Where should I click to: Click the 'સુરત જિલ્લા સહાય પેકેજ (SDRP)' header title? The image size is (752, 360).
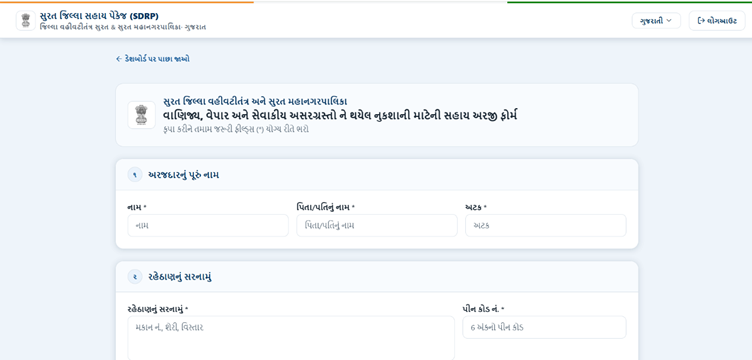tap(99, 16)
